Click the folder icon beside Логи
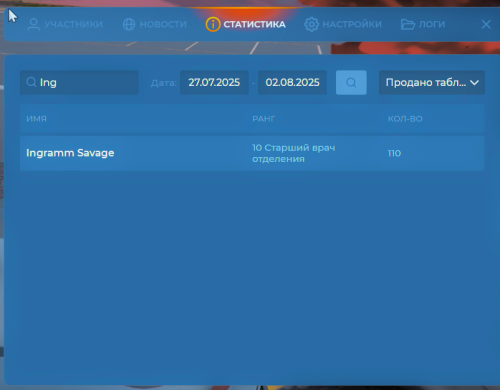This screenshot has width=500, height=390. (408, 24)
